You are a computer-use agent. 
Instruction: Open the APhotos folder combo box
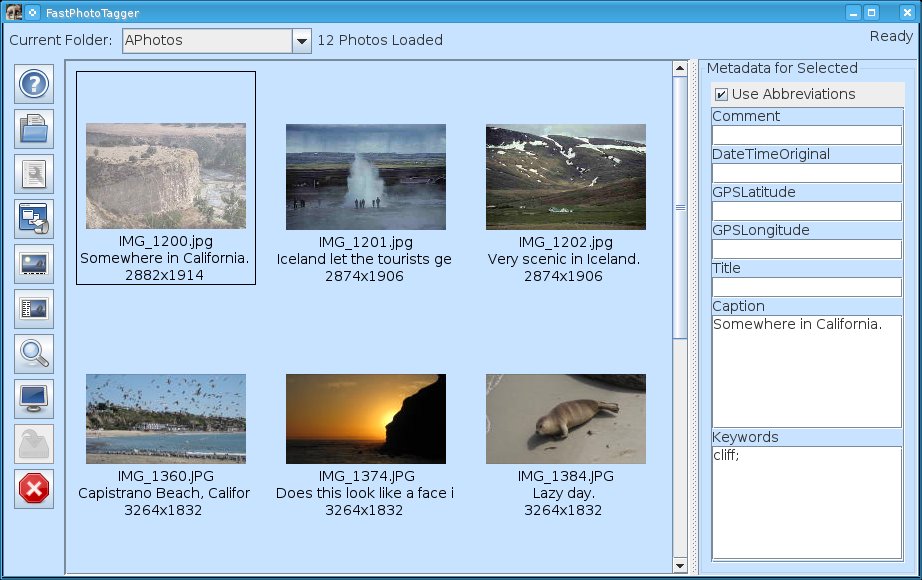pyautogui.click(x=207, y=41)
